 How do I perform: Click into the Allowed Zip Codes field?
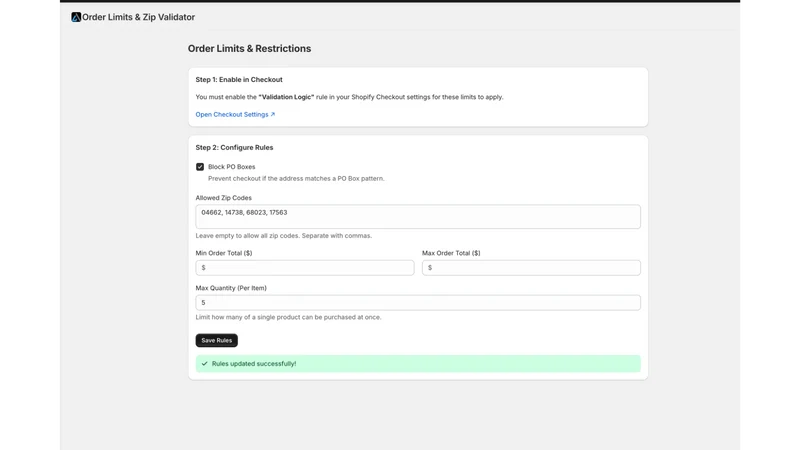(x=418, y=217)
